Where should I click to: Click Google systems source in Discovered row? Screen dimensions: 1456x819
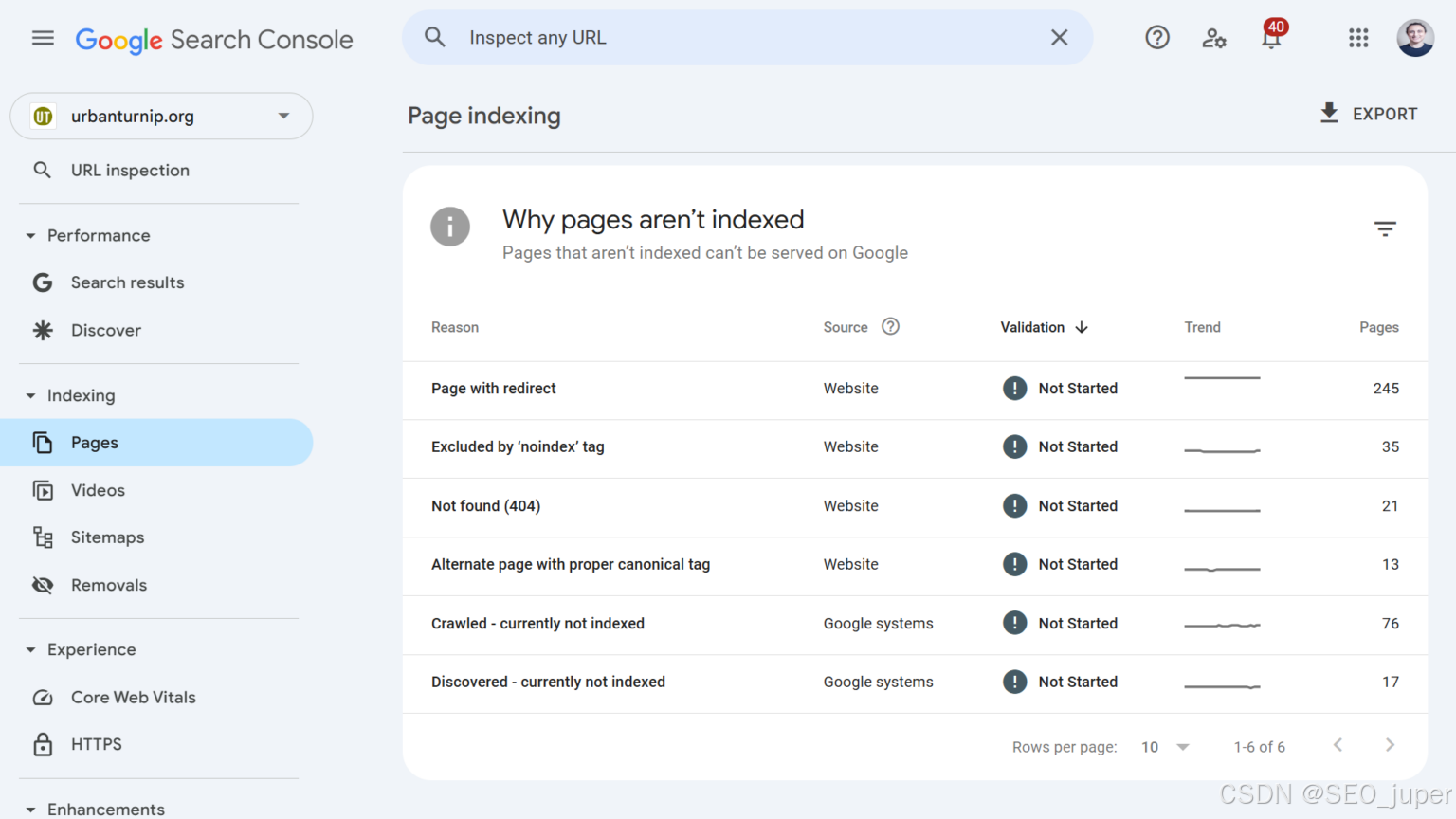click(878, 682)
